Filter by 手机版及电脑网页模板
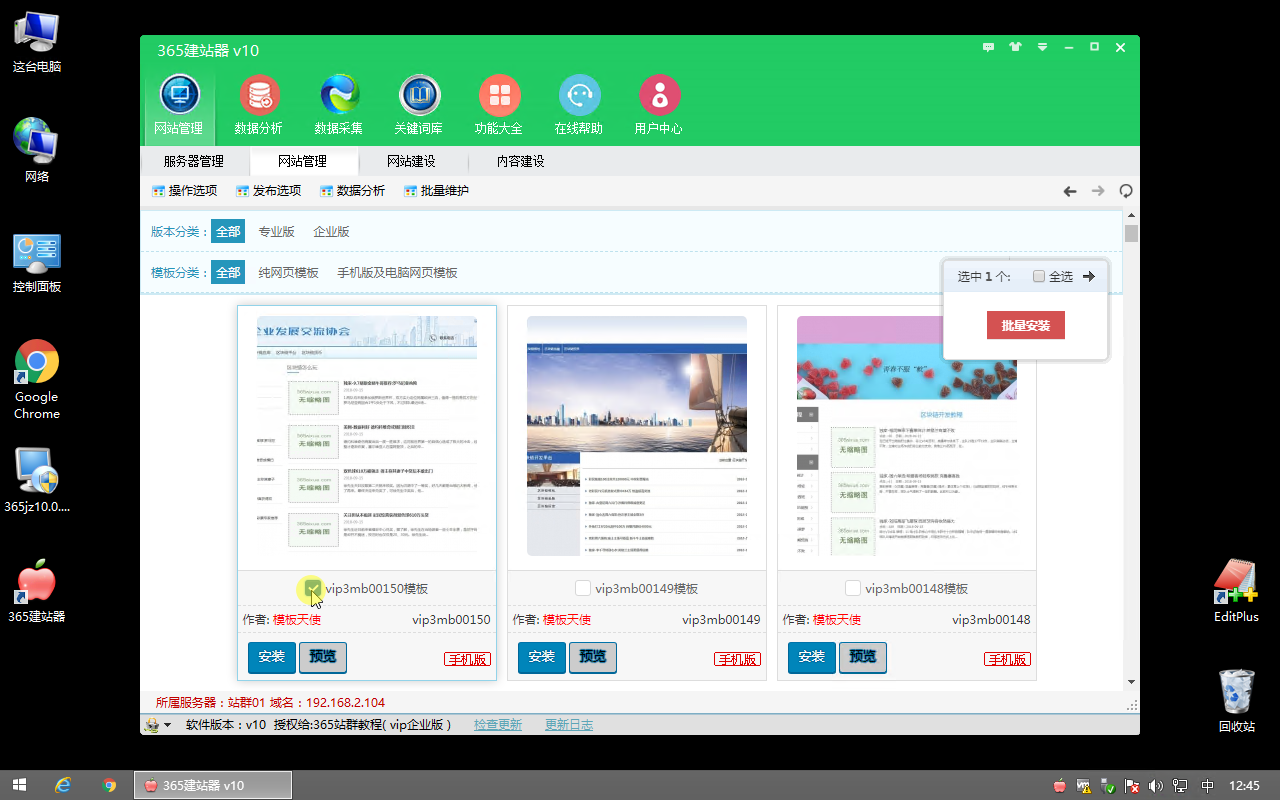This screenshot has height=800, width=1280. (x=397, y=272)
